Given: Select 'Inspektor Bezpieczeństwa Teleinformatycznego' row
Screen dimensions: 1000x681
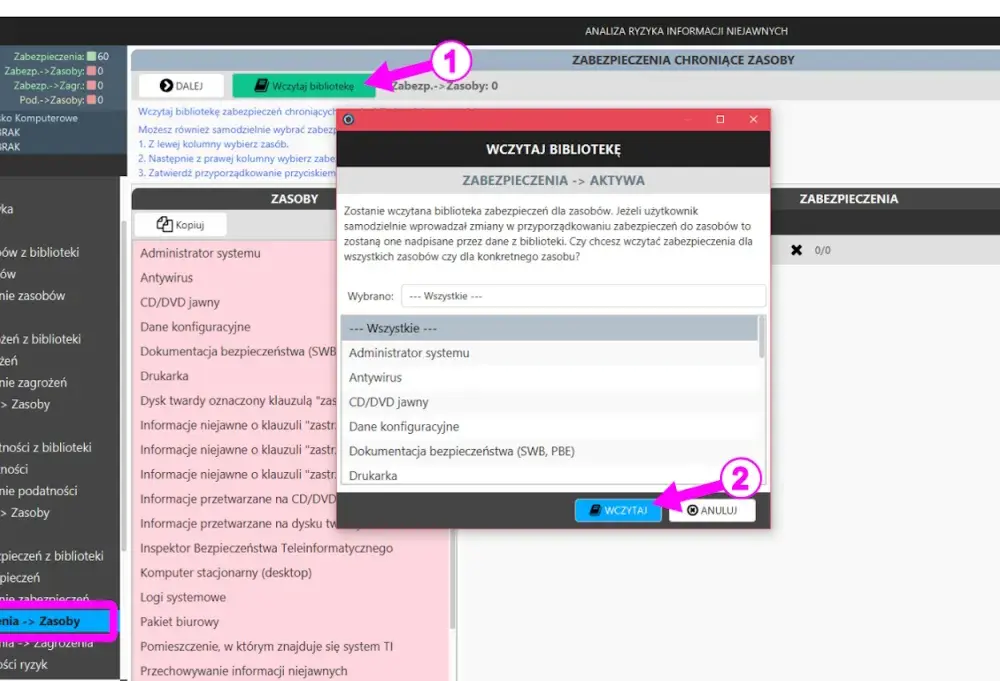Looking at the screenshot, I should coord(291,548).
